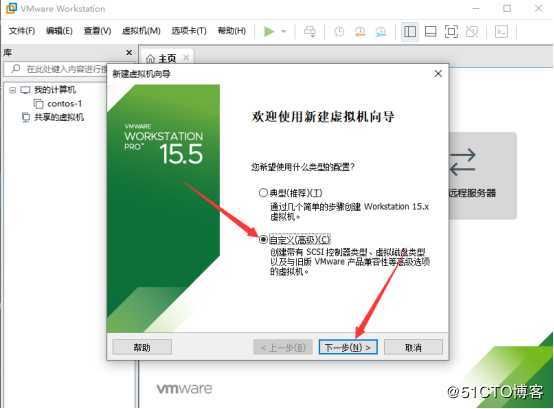Open the 选项卡(T) menu
Screen dimensions: 554x409
click(x=189, y=31)
